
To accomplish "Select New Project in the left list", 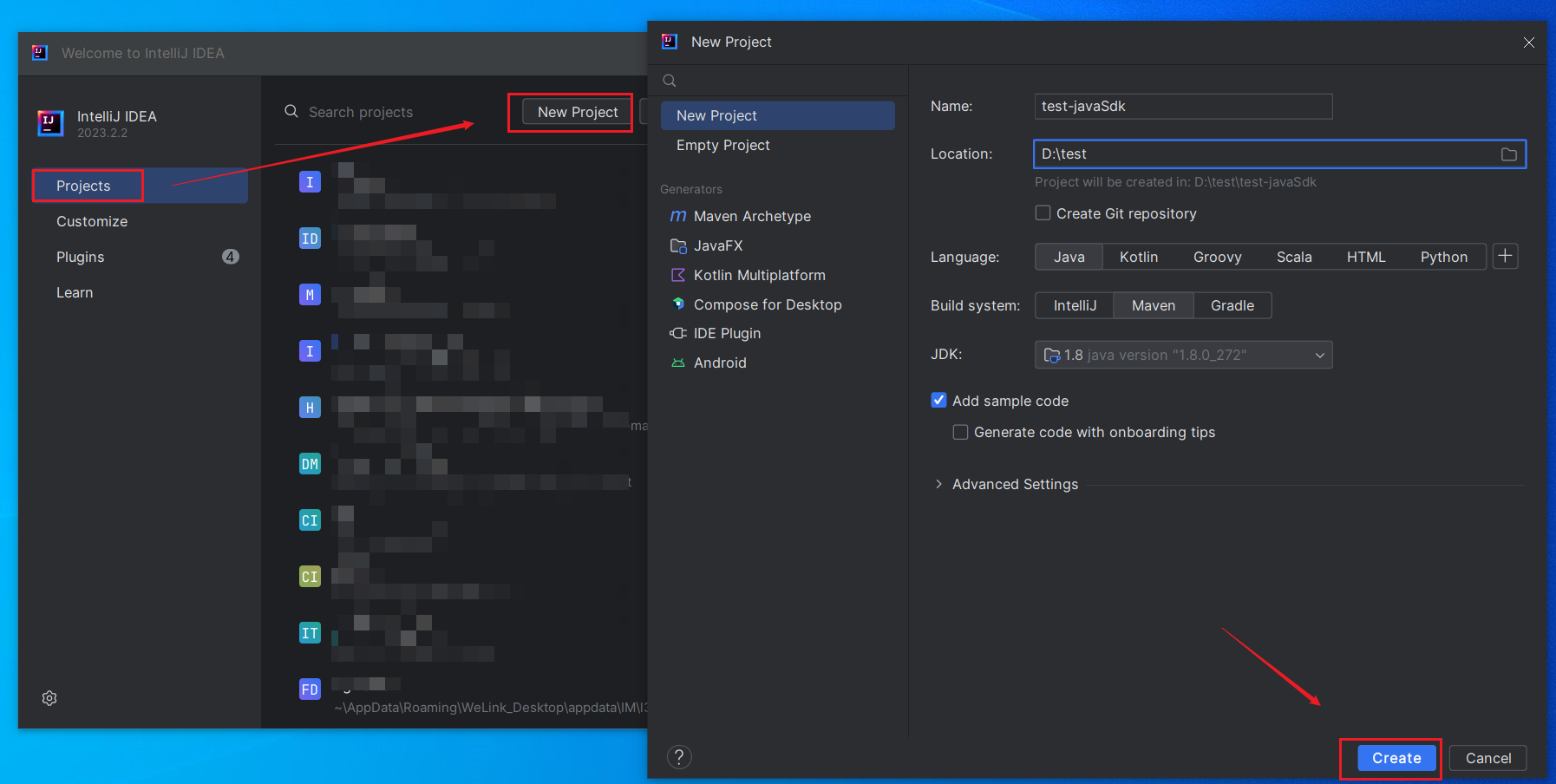I will coord(777,115).
